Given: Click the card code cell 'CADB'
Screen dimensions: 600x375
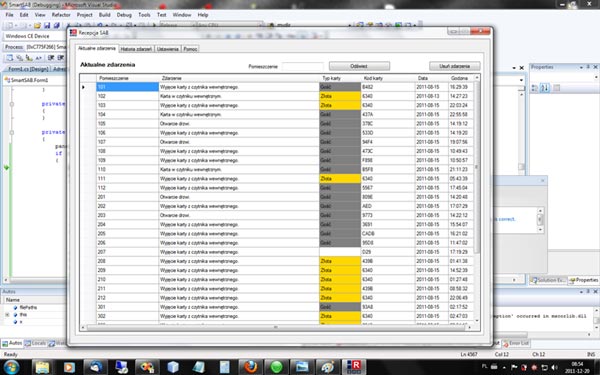Looking at the screenshot, I should tap(388, 234).
